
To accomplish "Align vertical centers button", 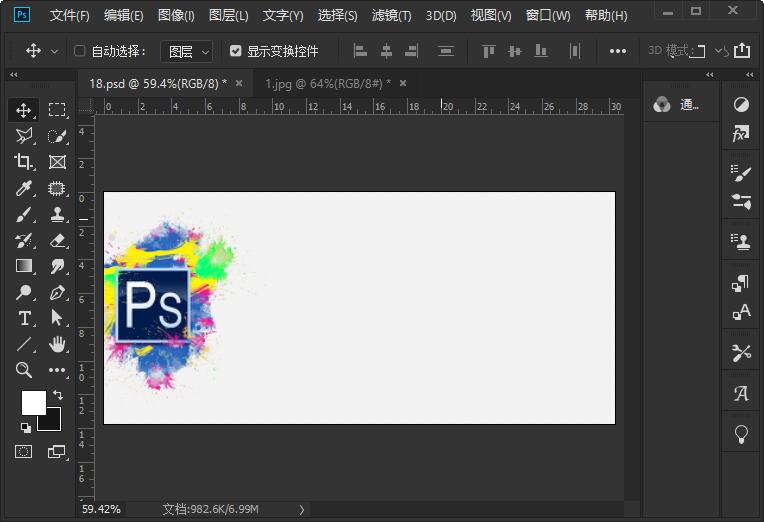I will [515, 51].
